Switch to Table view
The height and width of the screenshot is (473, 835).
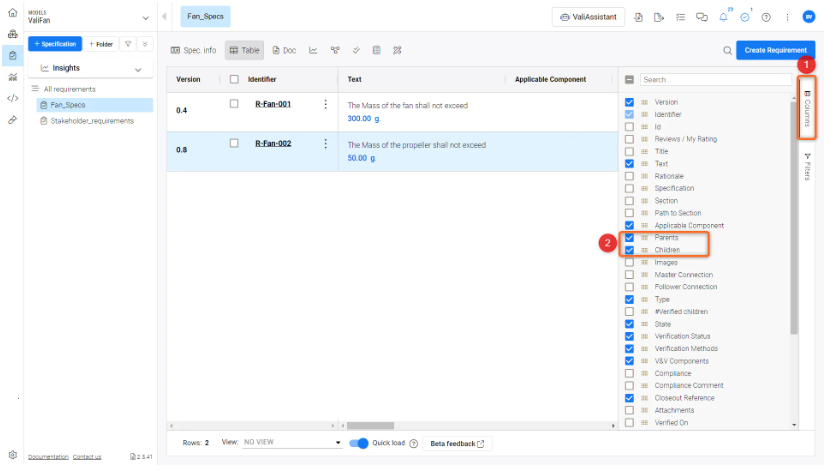pyautogui.click(x=244, y=50)
